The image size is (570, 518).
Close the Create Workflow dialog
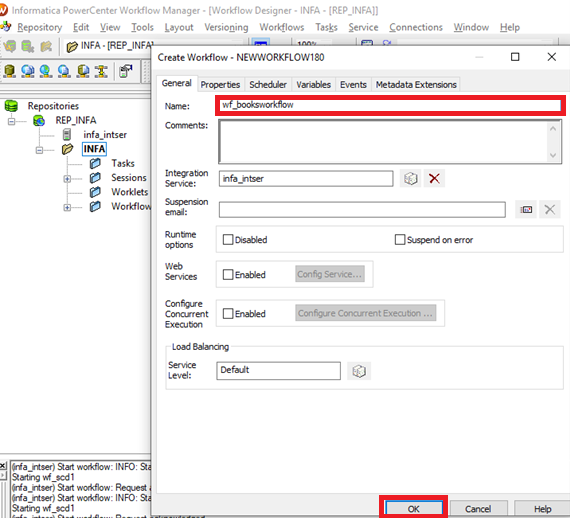coord(551,57)
